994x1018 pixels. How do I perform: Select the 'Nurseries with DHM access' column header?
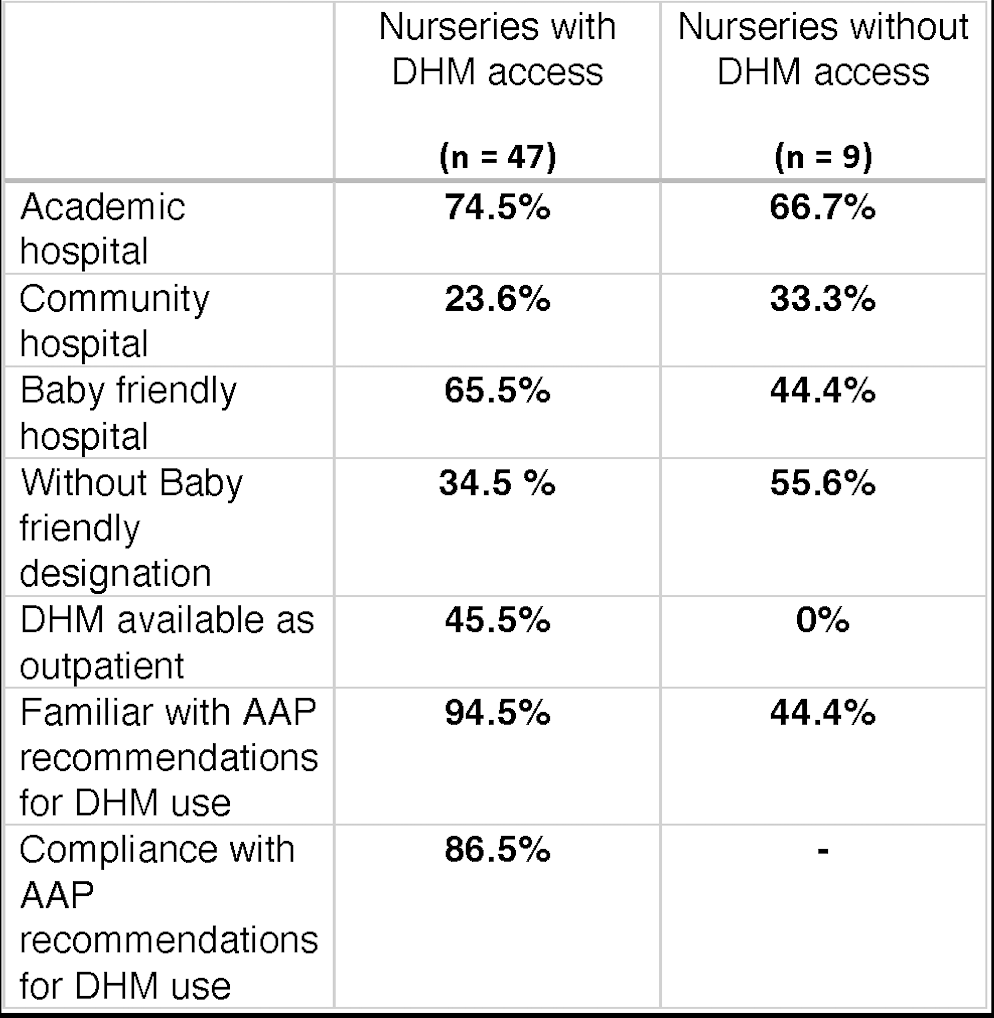[x=497, y=49]
